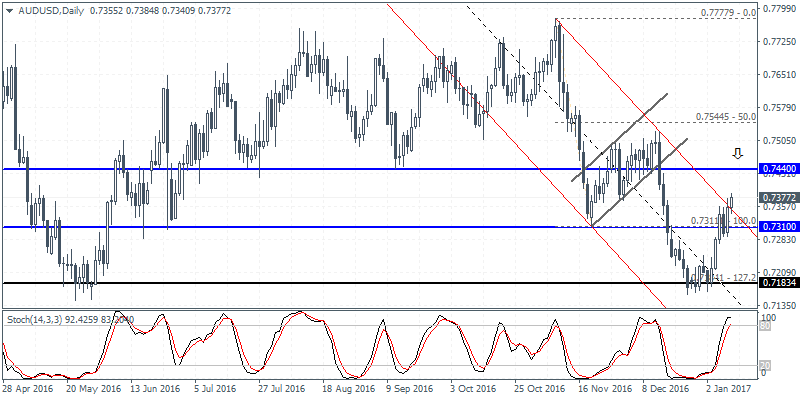
Task: Click price axis value 0.76510
Action: click(x=779, y=74)
